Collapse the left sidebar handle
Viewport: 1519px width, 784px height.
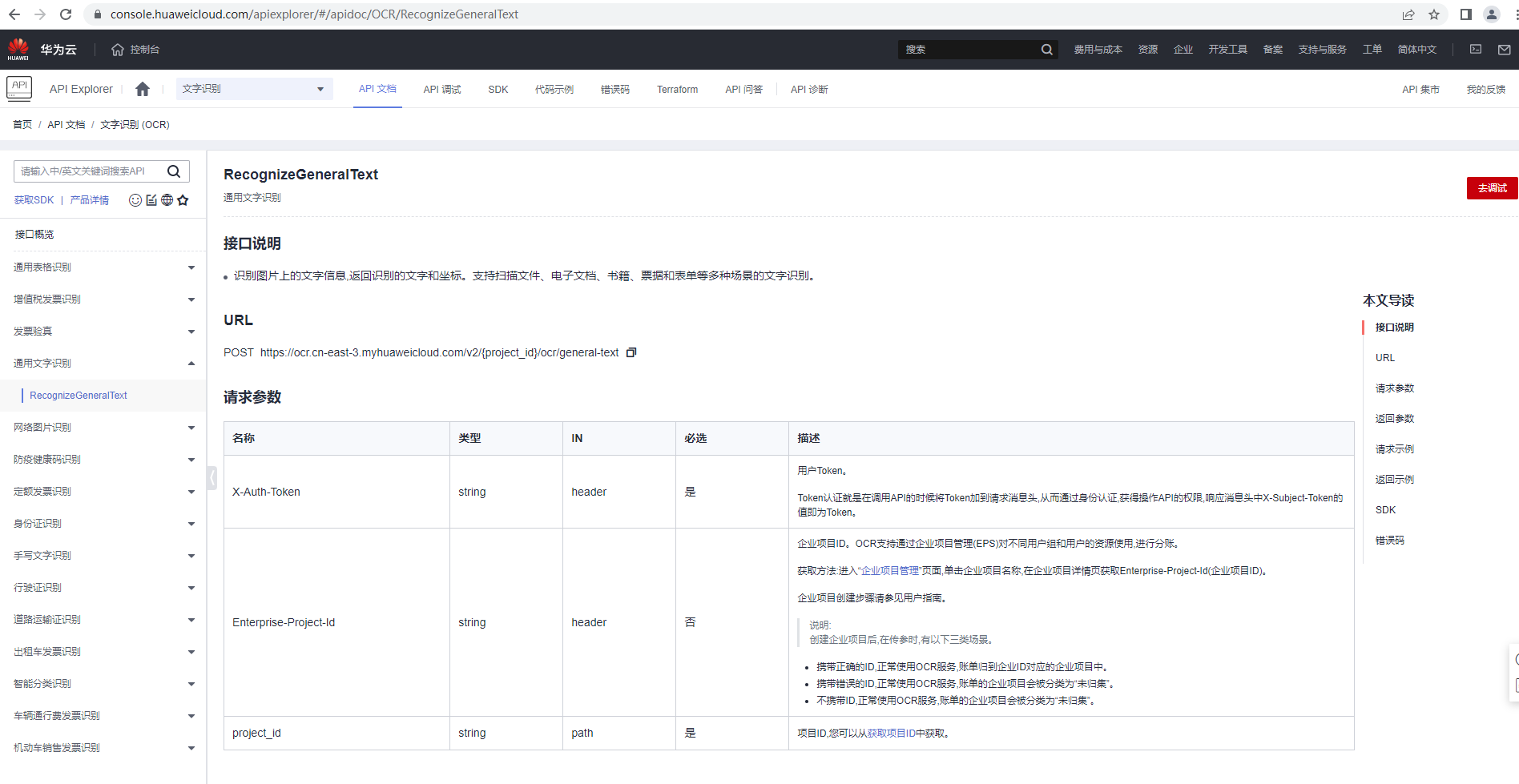point(212,478)
